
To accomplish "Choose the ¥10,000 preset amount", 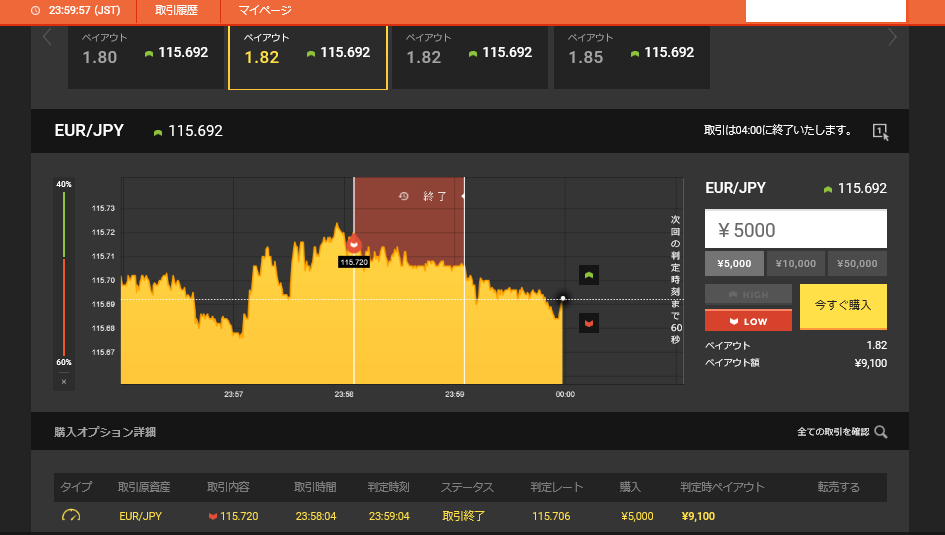I will pyautogui.click(x=796, y=264).
